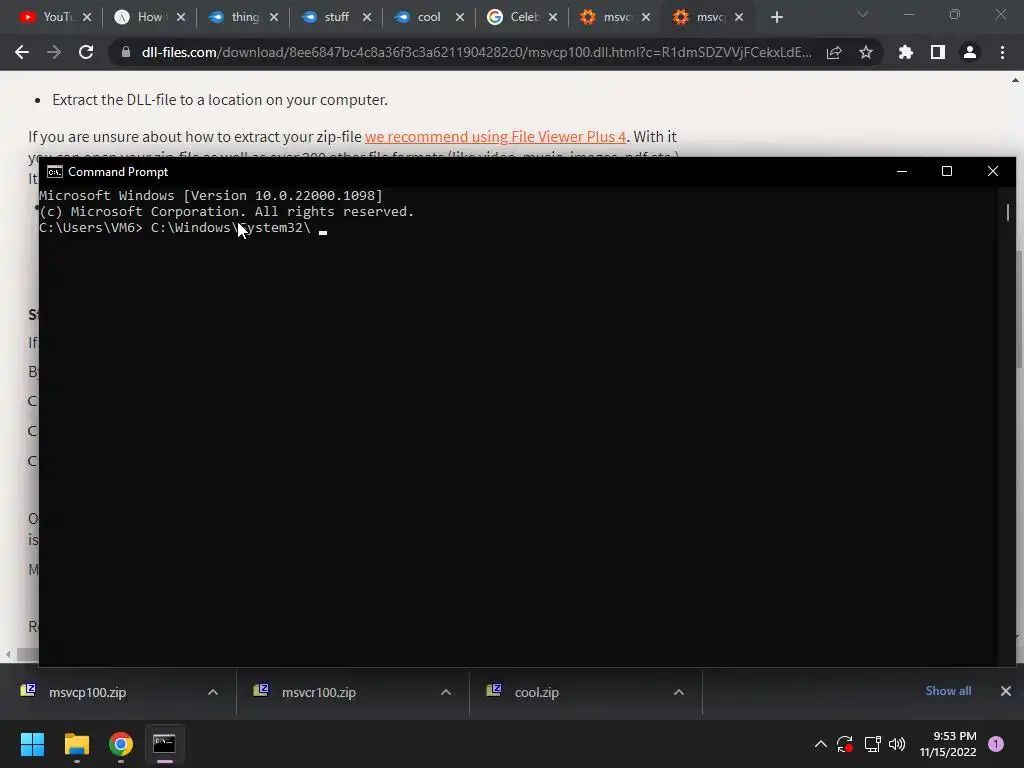Minimize the Command Prompt window
The height and width of the screenshot is (768, 1024).
(x=902, y=171)
